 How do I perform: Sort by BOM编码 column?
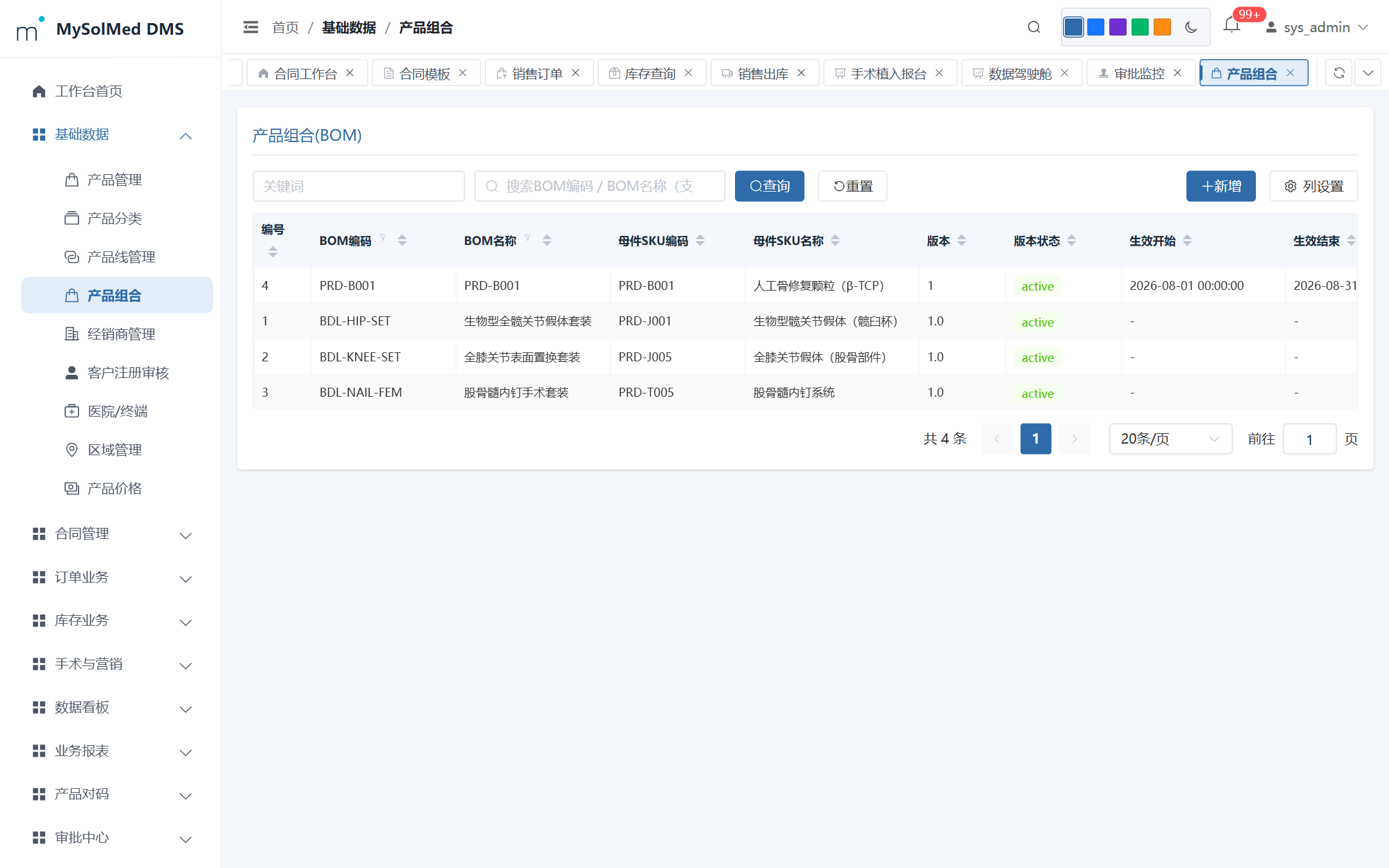[403, 240]
